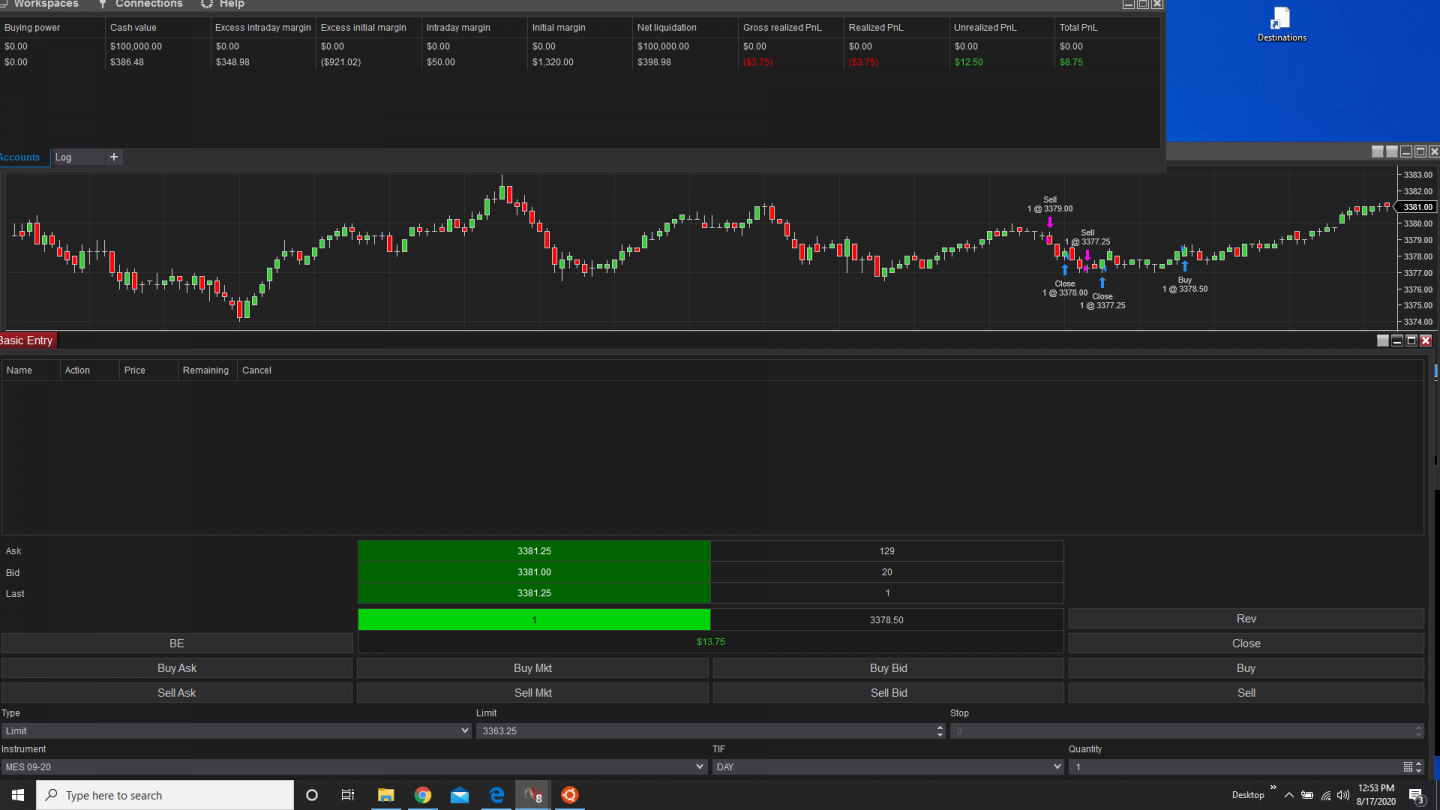Launch Google Chrome from the taskbar
Viewport: 1440px width, 810px height.
click(x=423, y=795)
